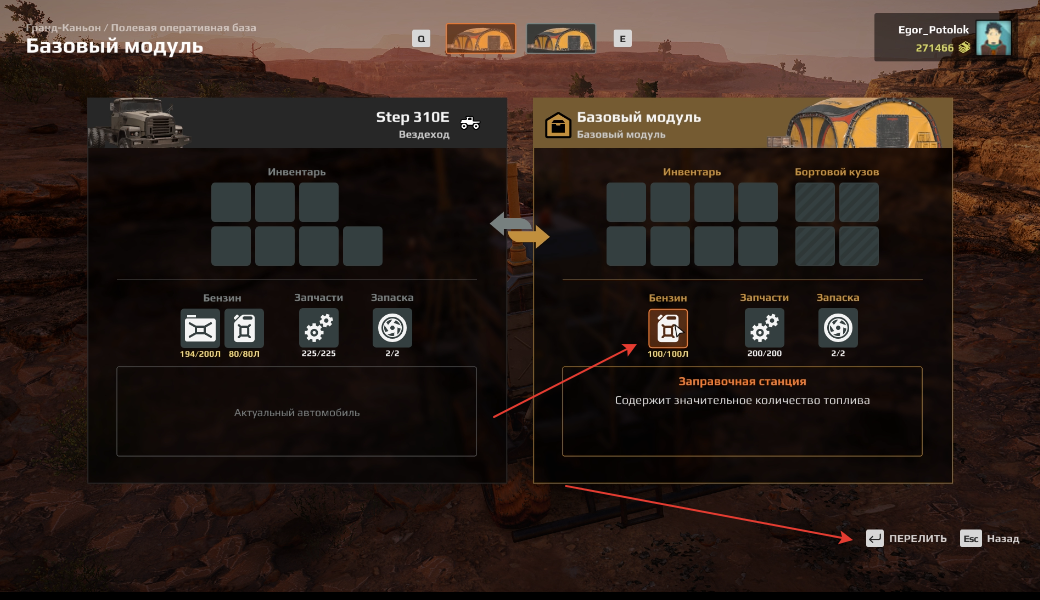Select the base module spare wheel icon
Image resolution: width=1040 pixels, height=600 pixels.
click(838, 328)
